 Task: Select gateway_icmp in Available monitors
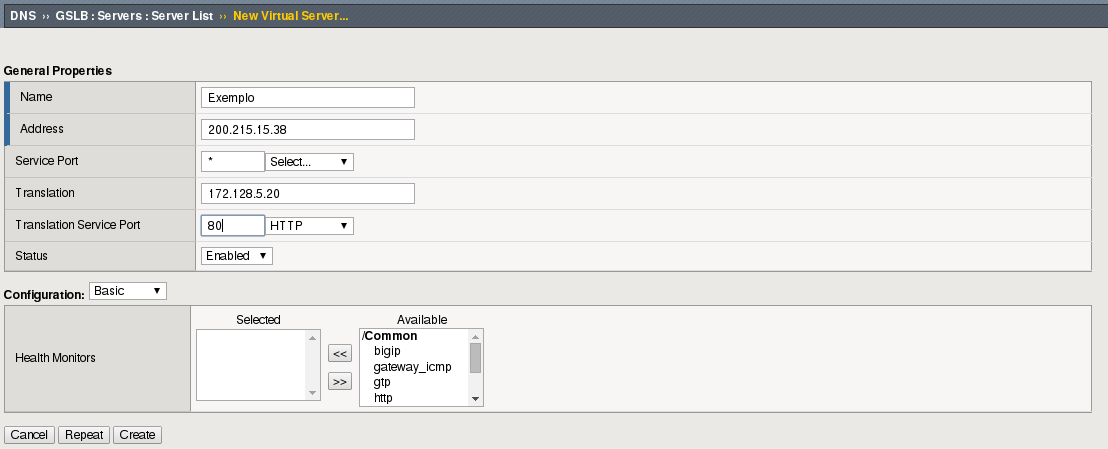[x=412, y=367]
